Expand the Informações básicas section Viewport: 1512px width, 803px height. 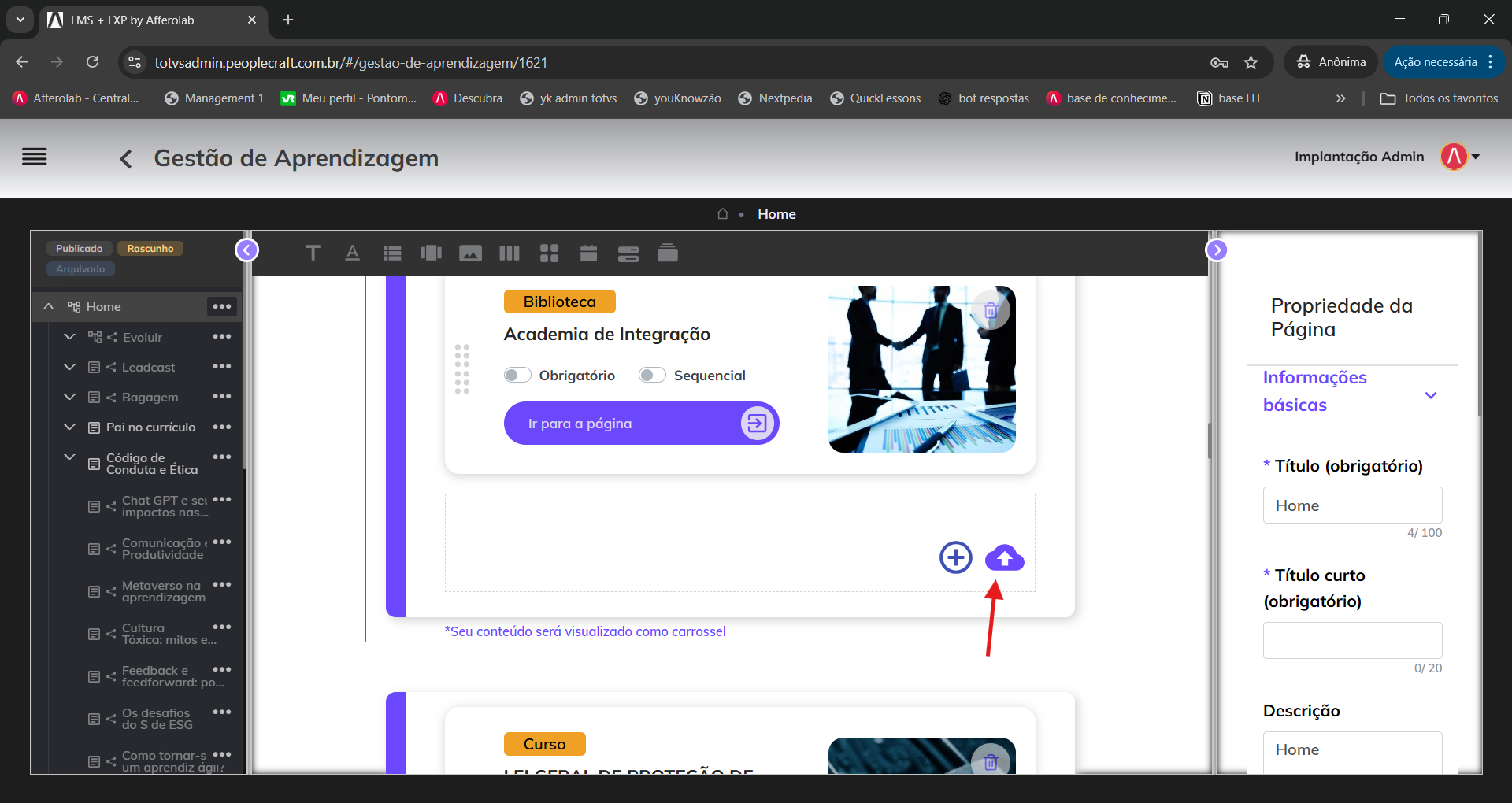pyautogui.click(x=1431, y=396)
